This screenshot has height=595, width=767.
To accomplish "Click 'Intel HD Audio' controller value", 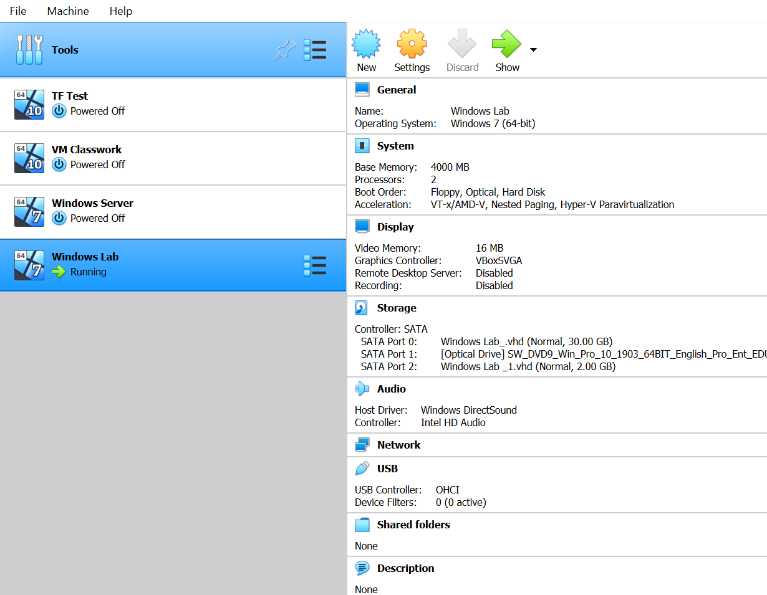I will [x=453, y=423].
